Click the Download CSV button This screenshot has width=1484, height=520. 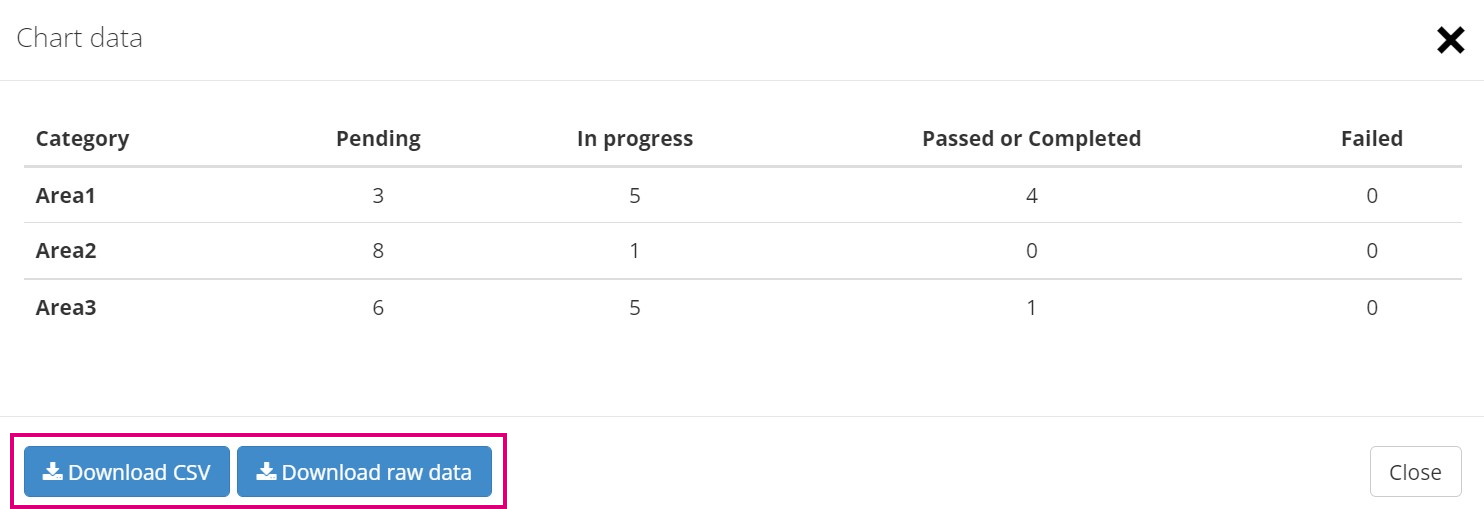click(x=127, y=472)
